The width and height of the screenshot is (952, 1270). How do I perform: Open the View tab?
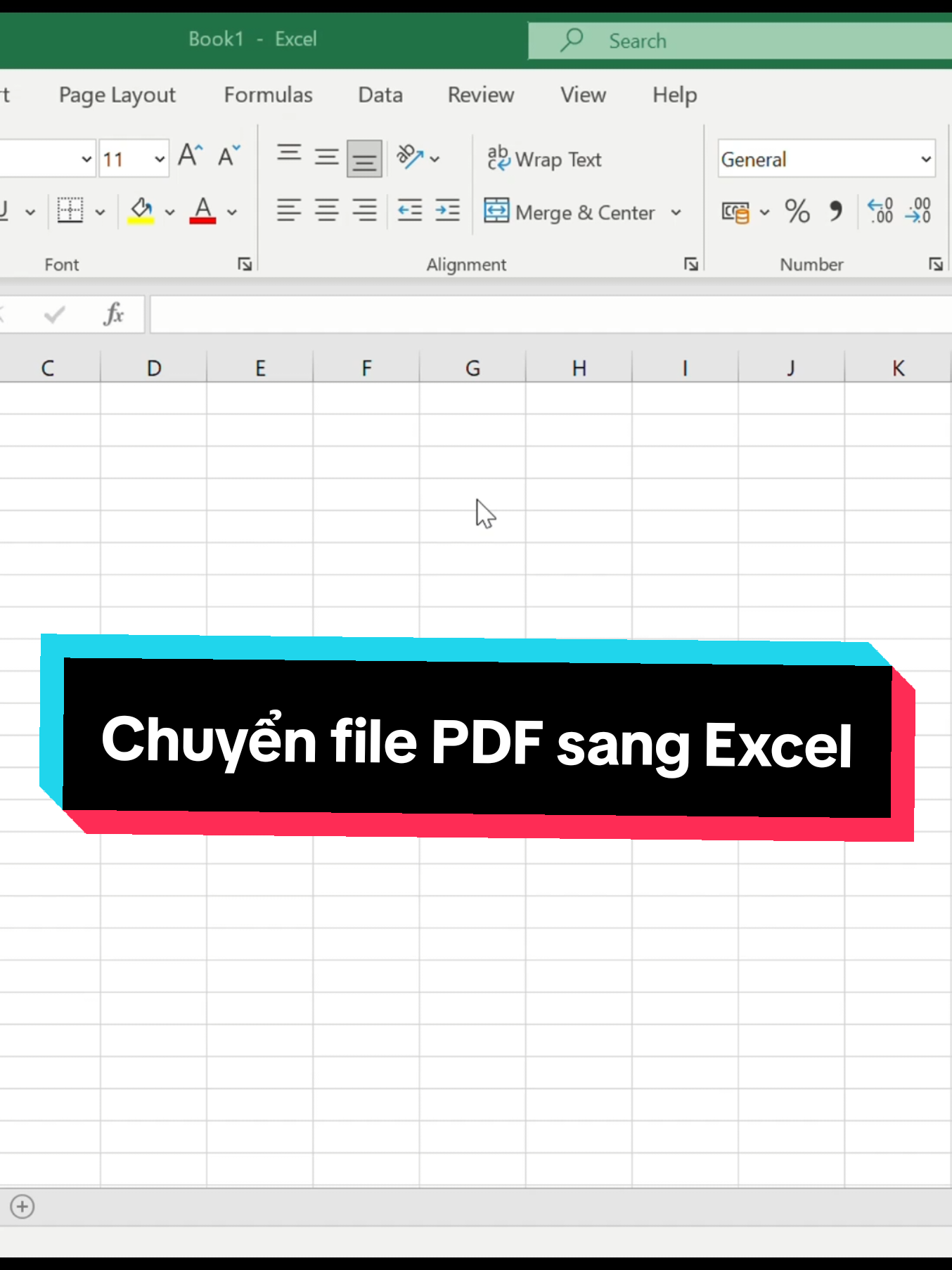pos(583,95)
